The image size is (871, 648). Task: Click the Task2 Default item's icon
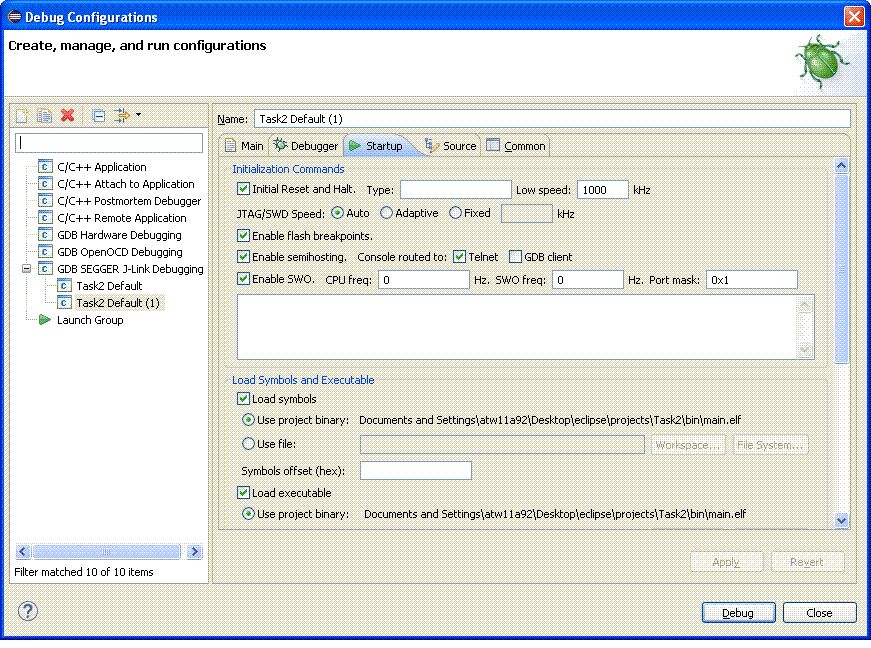(64, 286)
